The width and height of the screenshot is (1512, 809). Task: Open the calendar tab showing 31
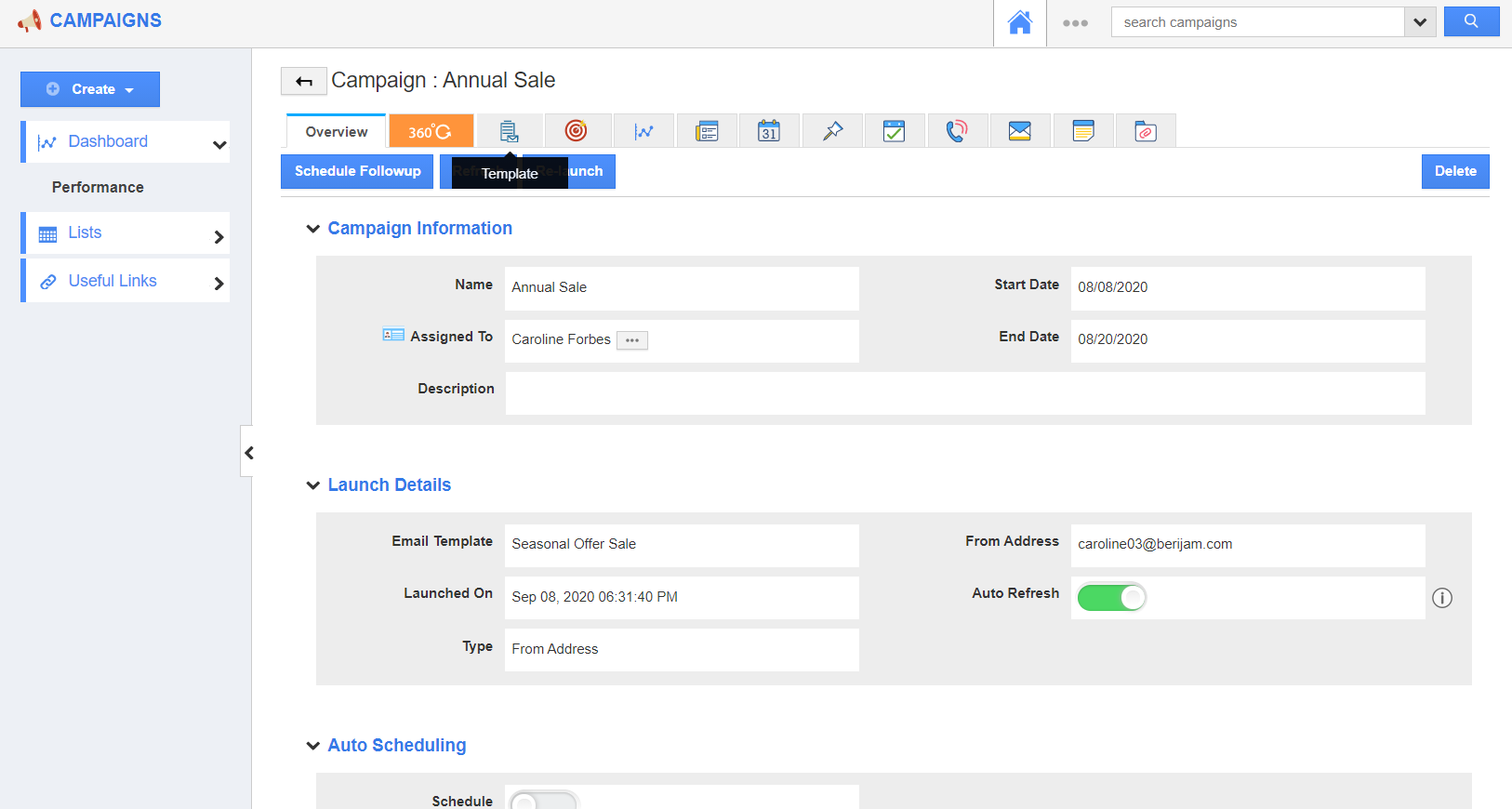769,131
